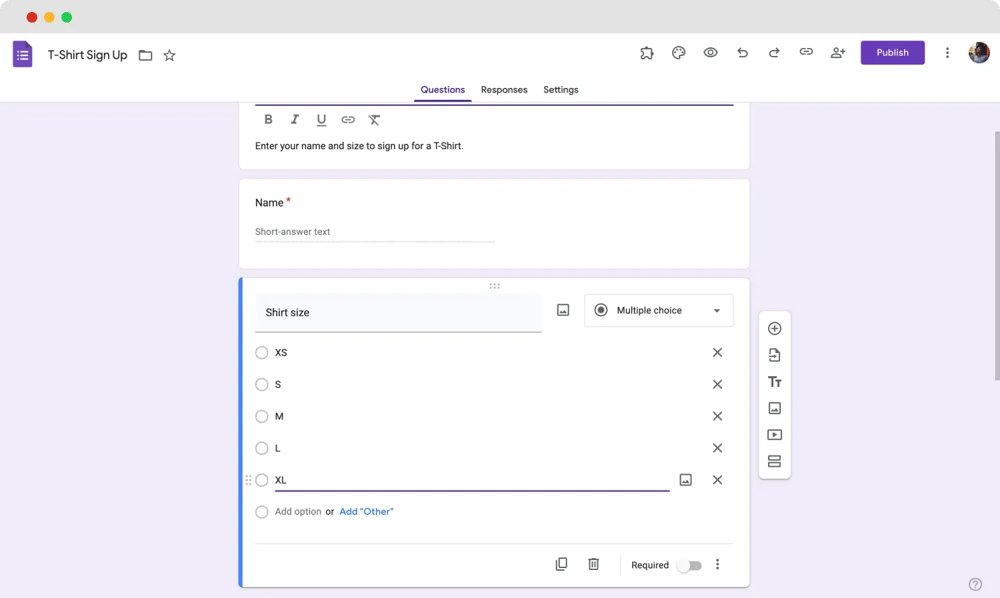
Task: Click the preview eye icon
Action: [710, 53]
